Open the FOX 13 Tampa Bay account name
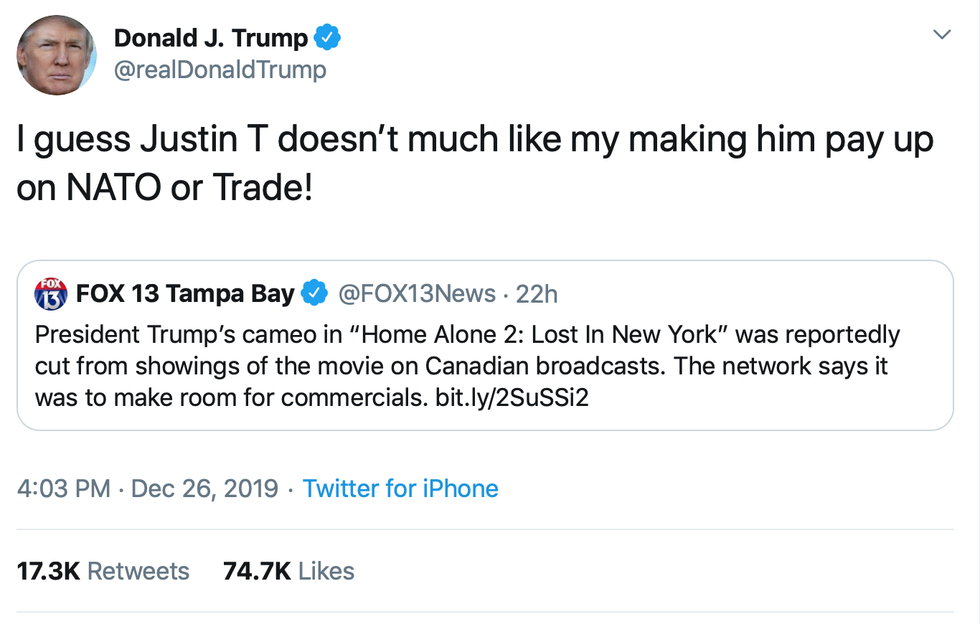Screen dimensions: 980x624 [185, 294]
